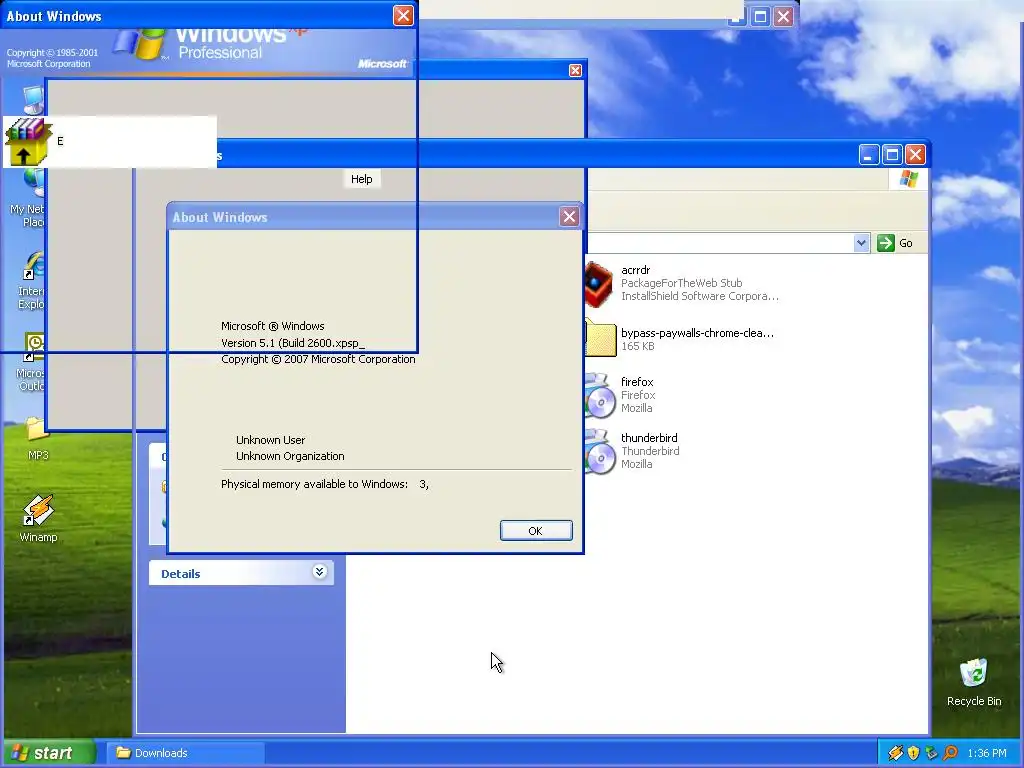This screenshot has height=768, width=1024.
Task: Open the Help menu
Action: 361,179
